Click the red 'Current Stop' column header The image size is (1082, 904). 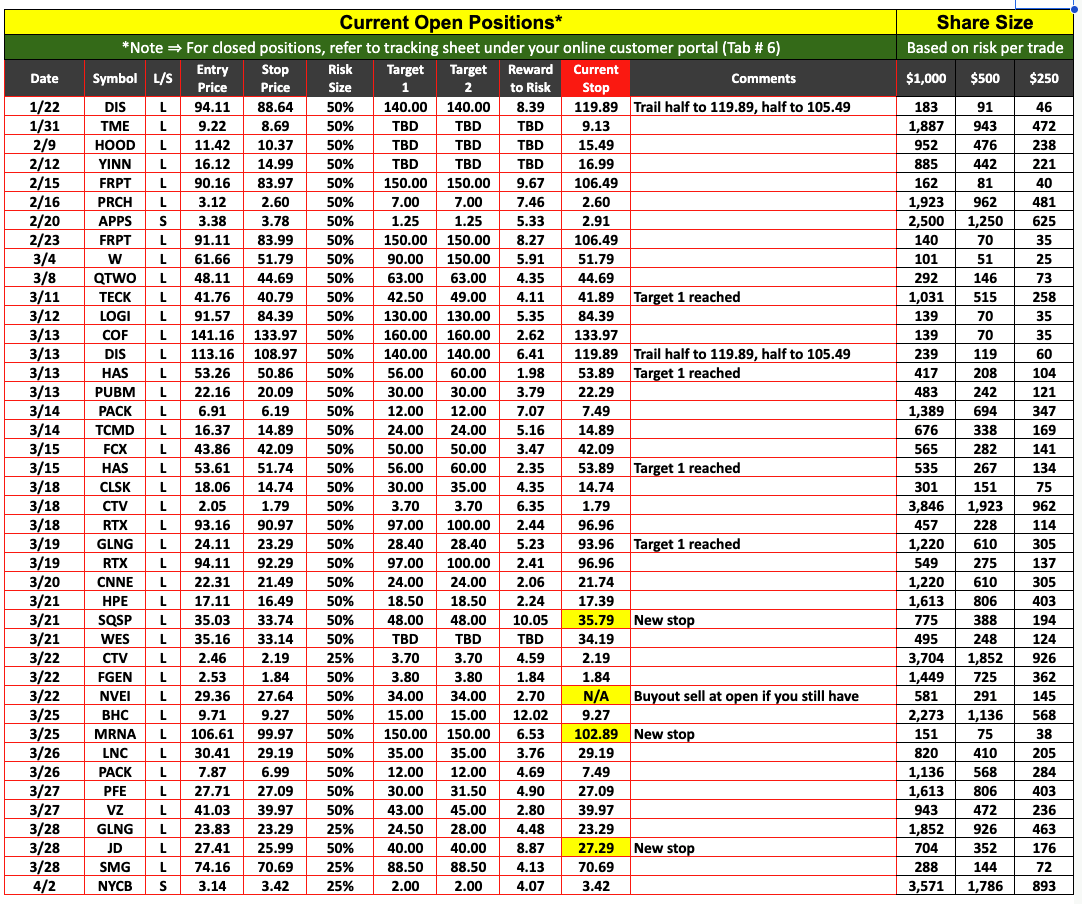point(595,78)
